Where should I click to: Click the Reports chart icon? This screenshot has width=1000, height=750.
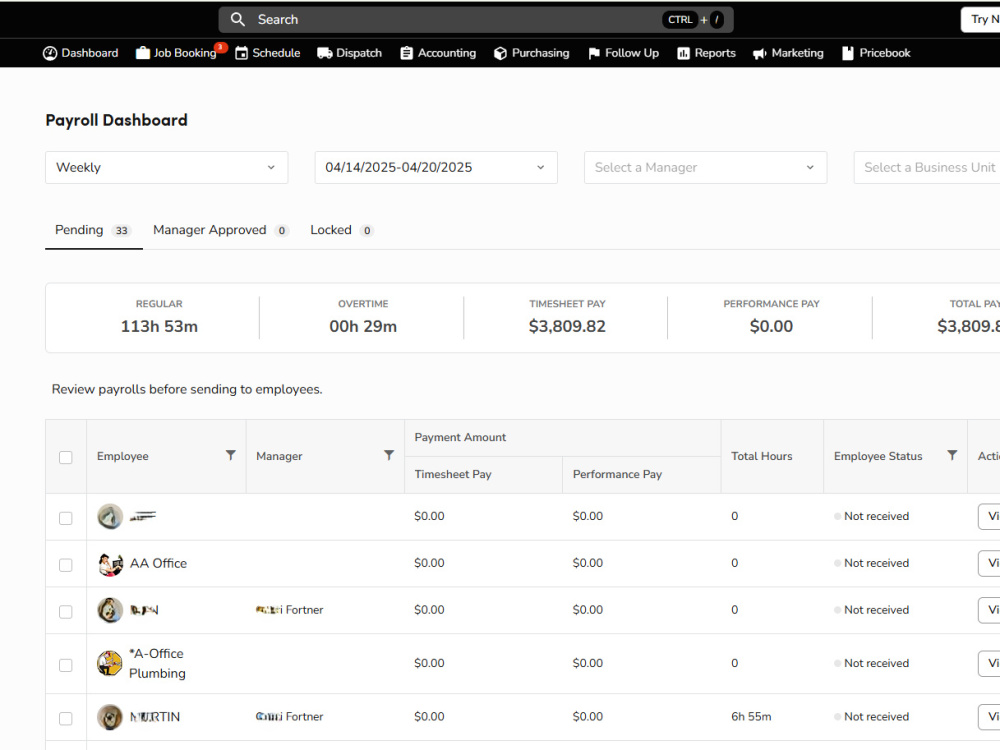pos(684,53)
